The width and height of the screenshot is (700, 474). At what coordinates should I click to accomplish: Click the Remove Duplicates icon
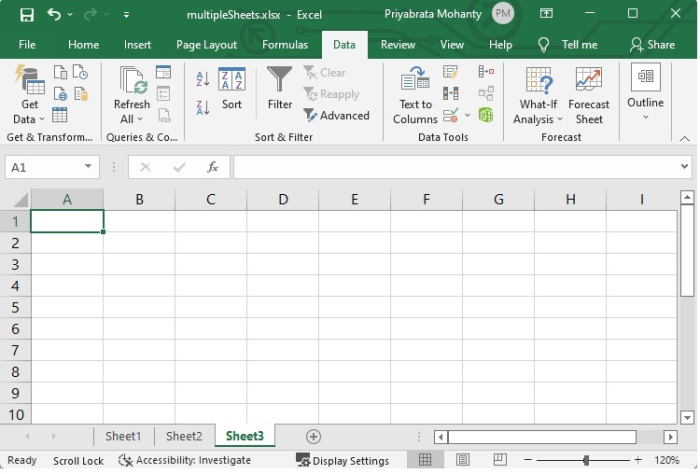click(x=450, y=94)
